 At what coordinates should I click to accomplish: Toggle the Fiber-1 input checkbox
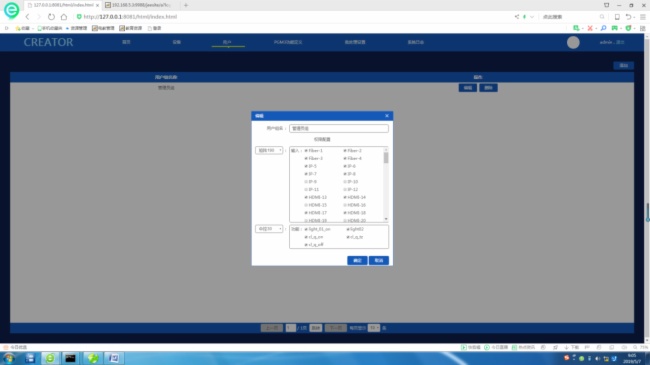pyautogui.click(x=306, y=151)
